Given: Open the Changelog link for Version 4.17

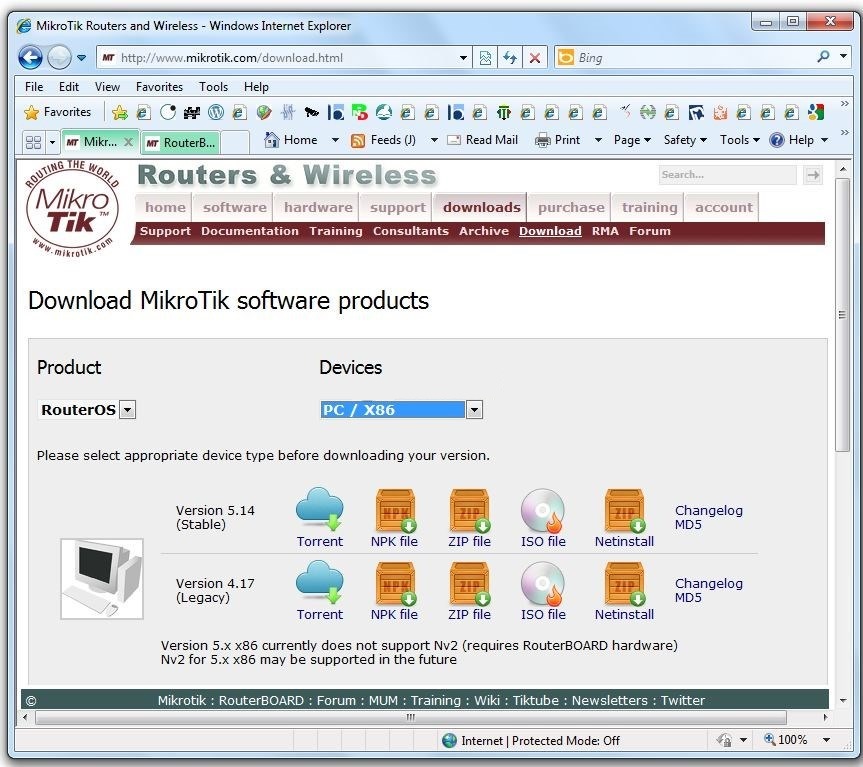Looking at the screenshot, I should (709, 584).
